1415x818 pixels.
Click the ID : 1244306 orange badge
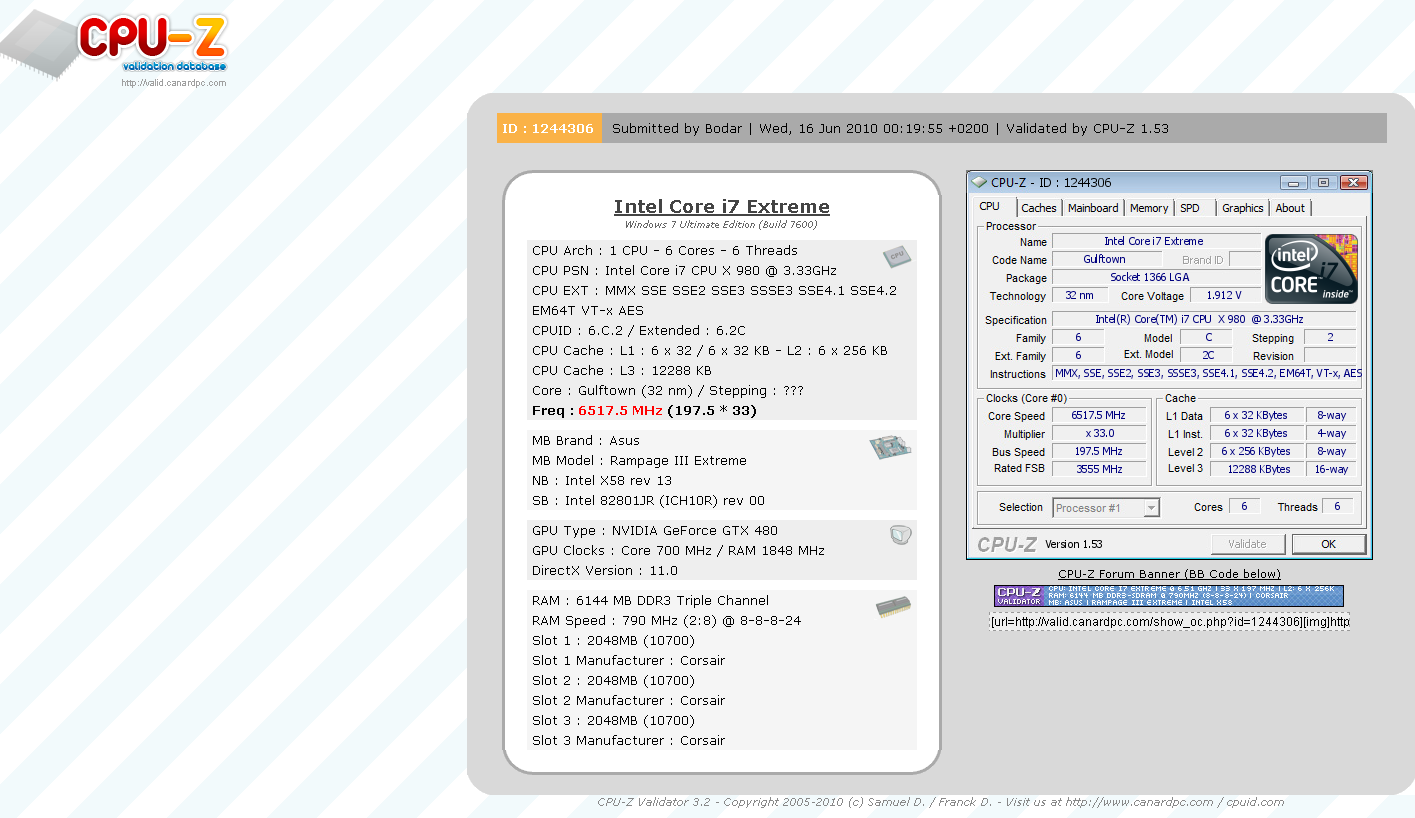[x=549, y=128]
